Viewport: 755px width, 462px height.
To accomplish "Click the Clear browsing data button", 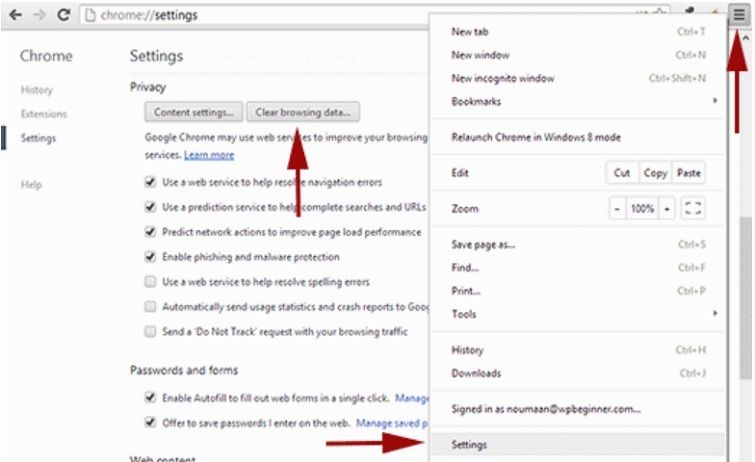I will [303, 112].
